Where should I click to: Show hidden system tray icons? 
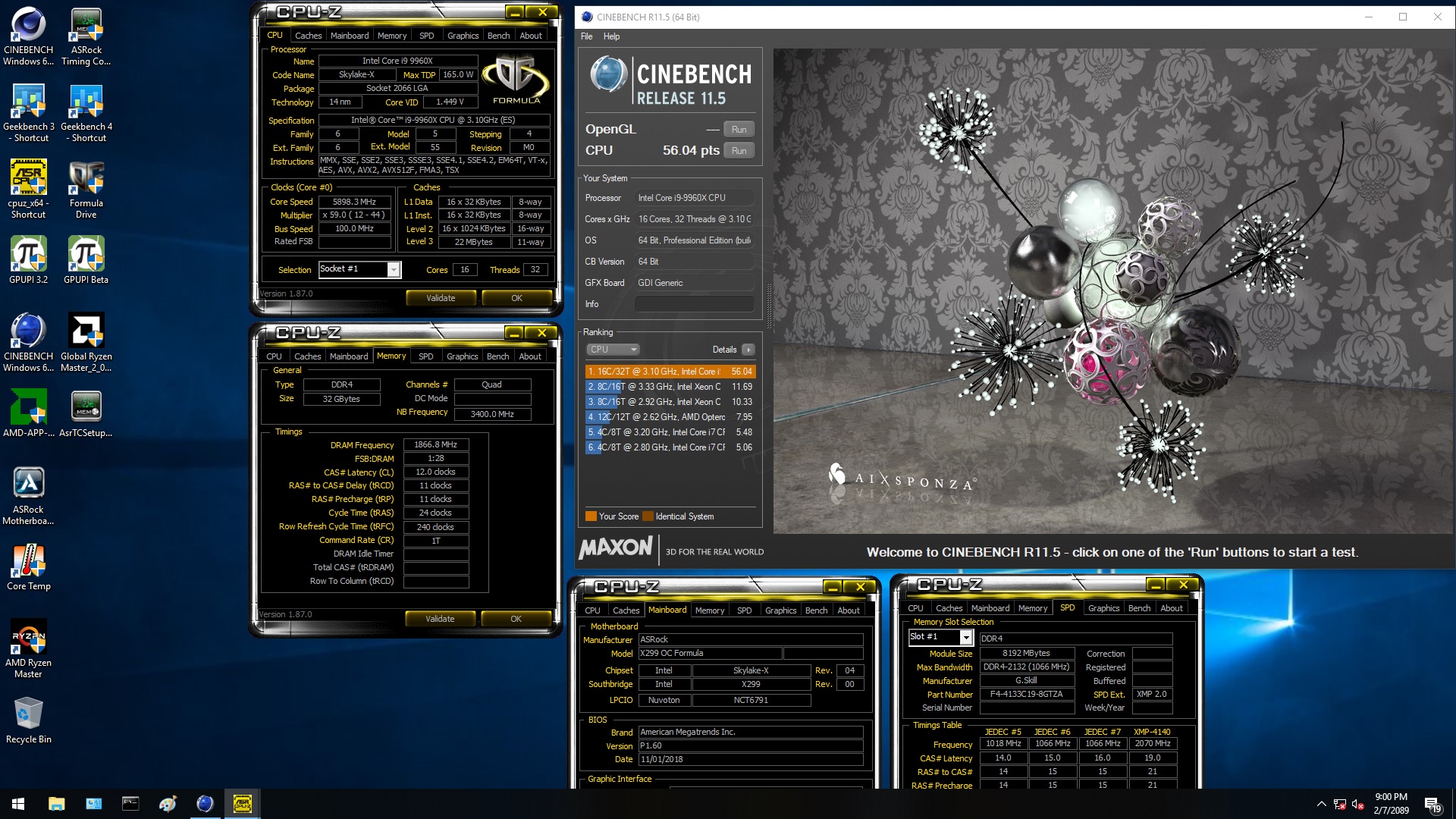tap(1322, 804)
